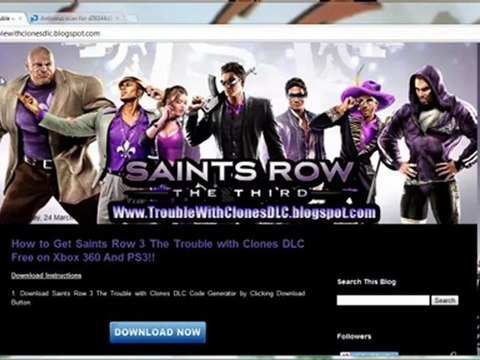This screenshot has width=480, height=360.
Task: Click the 'Search This Blog' heading
Action: pyautogui.click(x=366, y=282)
